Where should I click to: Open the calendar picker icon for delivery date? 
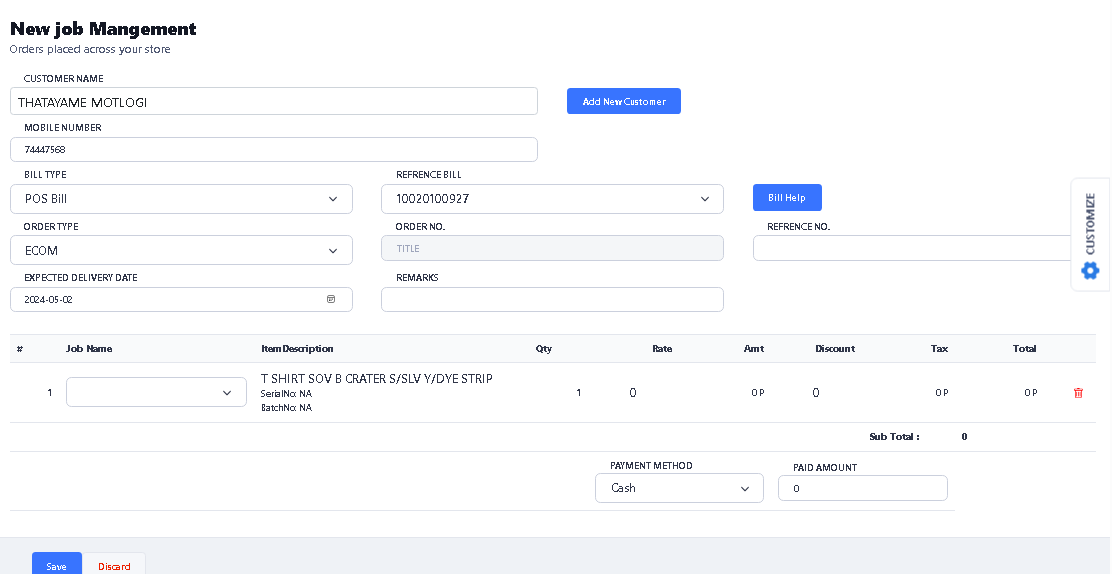[x=331, y=299]
